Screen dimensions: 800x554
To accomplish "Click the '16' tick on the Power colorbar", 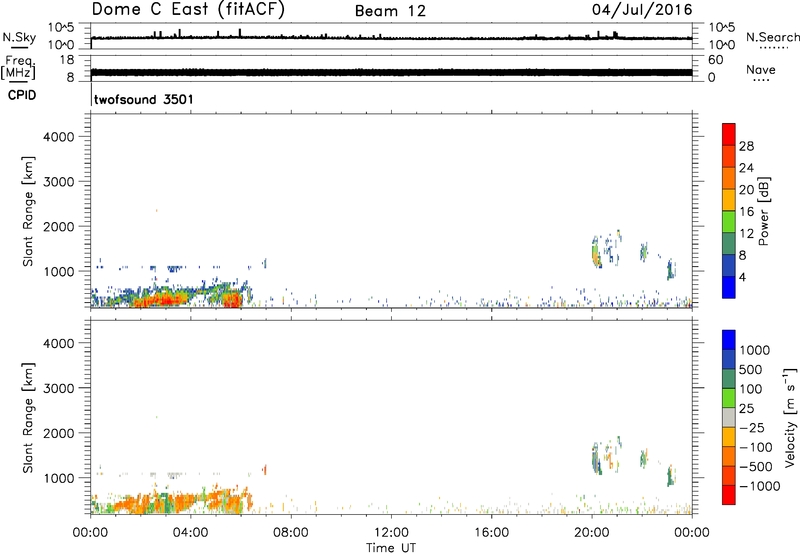I will click(x=746, y=212).
